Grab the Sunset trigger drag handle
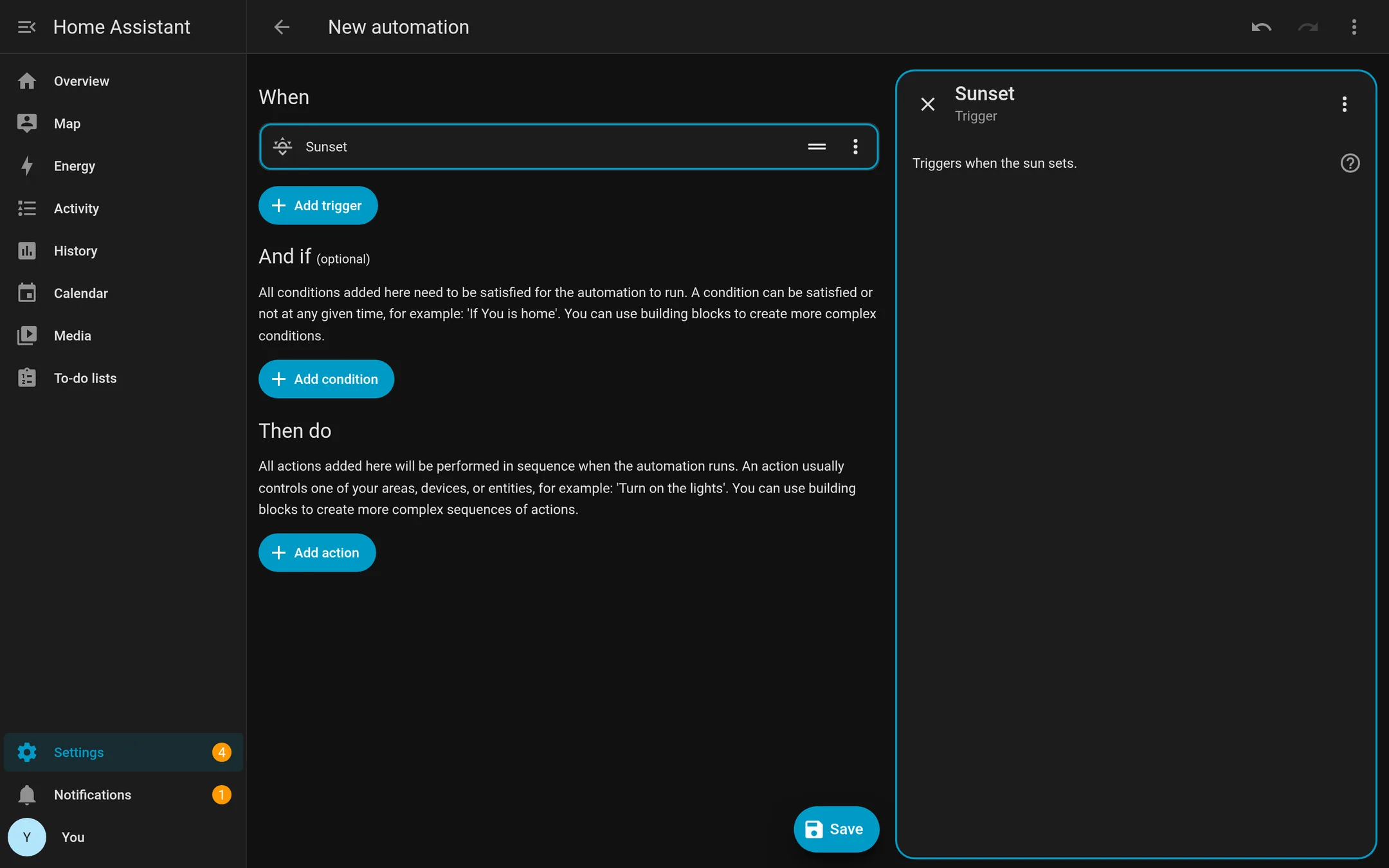This screenshot has height=868, width=1389. tap(817, 147)
